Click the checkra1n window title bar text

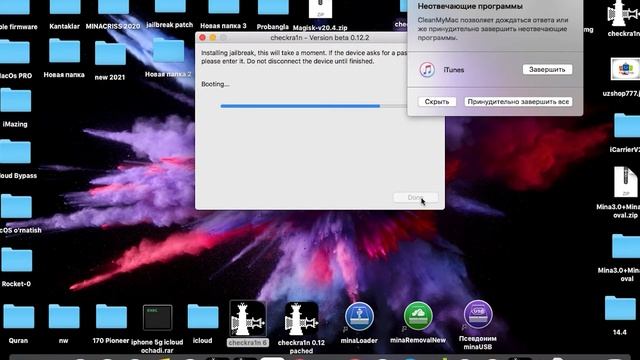click(320, 38)
